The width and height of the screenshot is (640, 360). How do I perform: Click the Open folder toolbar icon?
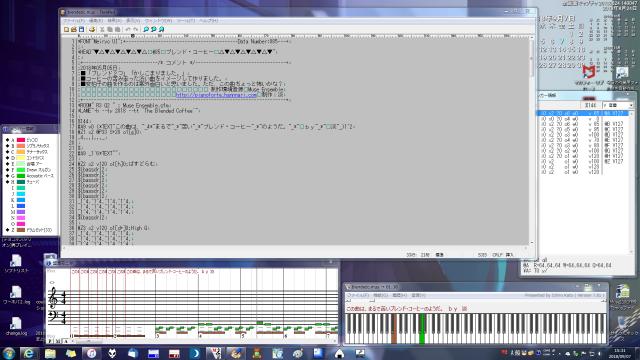(x=74, y=29)
